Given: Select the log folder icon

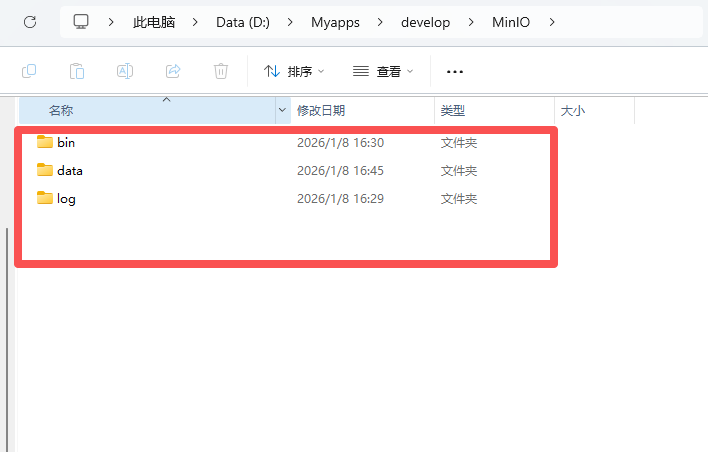Looking at the screenshot, I should pyautogui.click(x=45, y=198).
